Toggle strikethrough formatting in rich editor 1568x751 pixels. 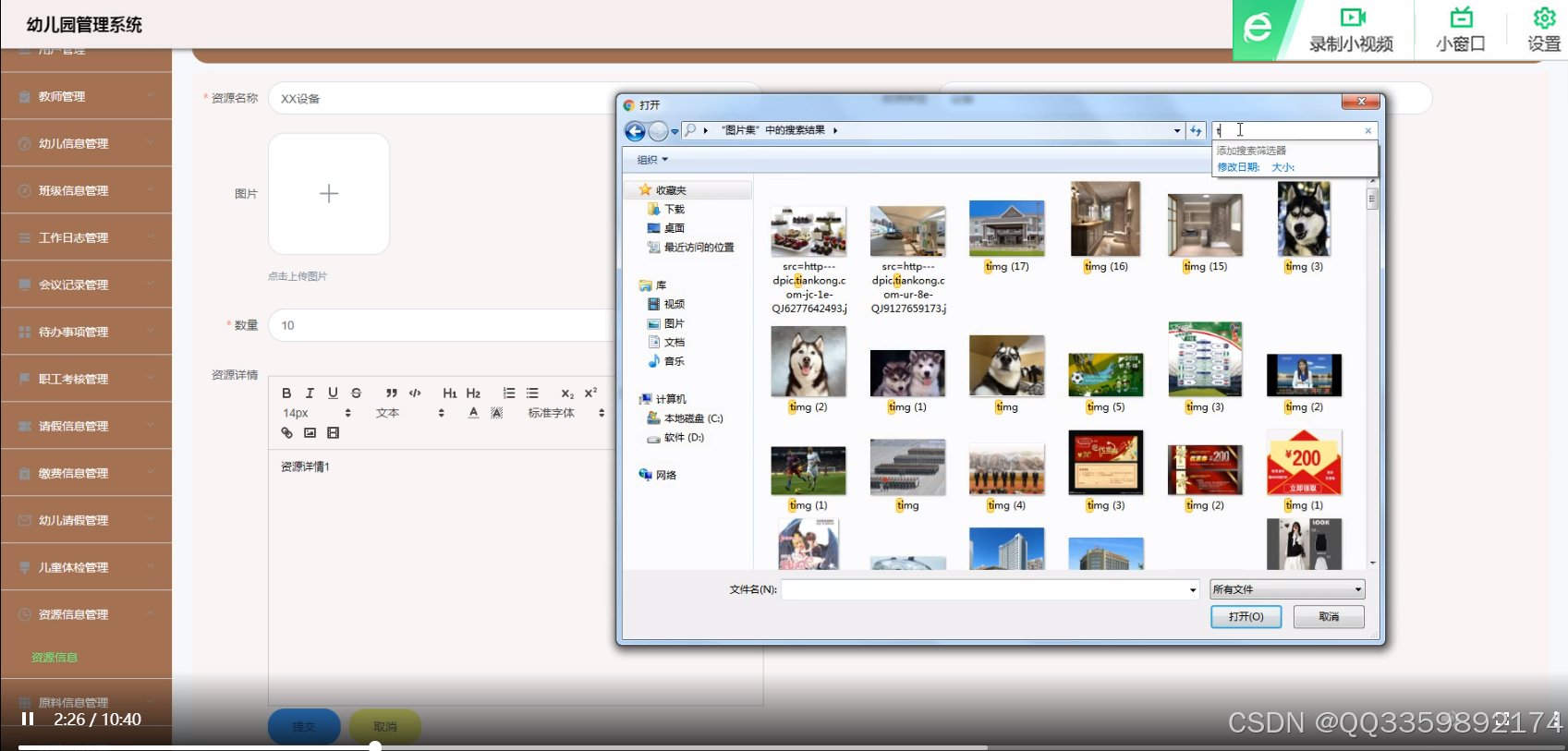356,393
